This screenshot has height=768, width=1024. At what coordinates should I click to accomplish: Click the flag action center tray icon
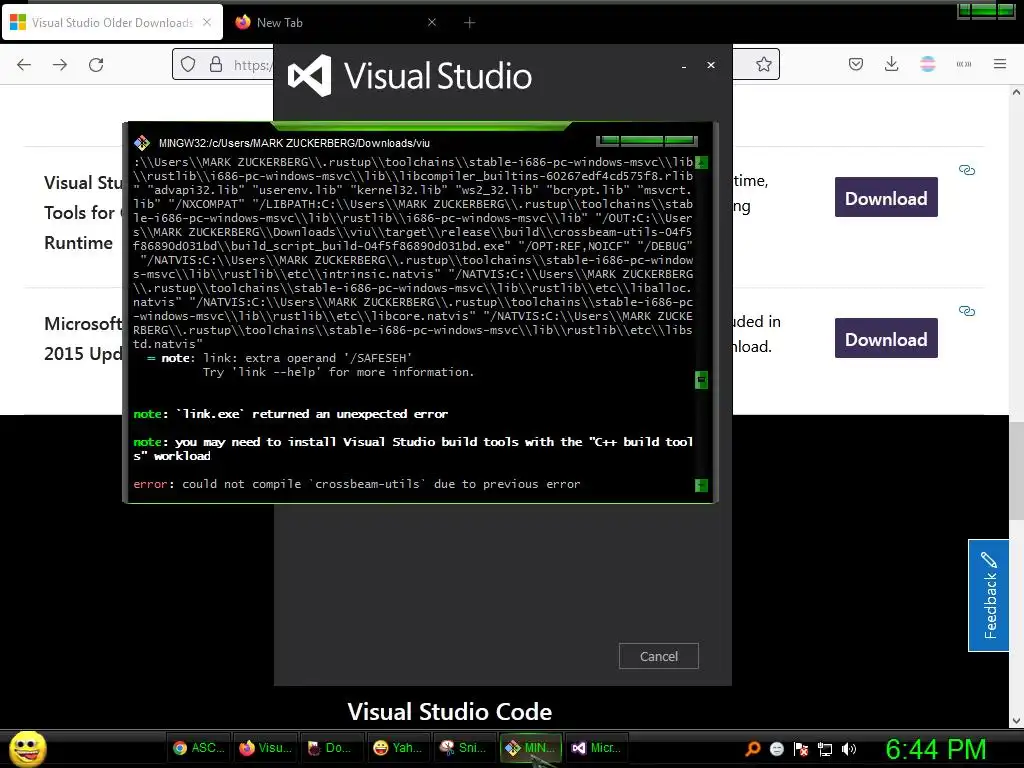click(x=801, y=749)
